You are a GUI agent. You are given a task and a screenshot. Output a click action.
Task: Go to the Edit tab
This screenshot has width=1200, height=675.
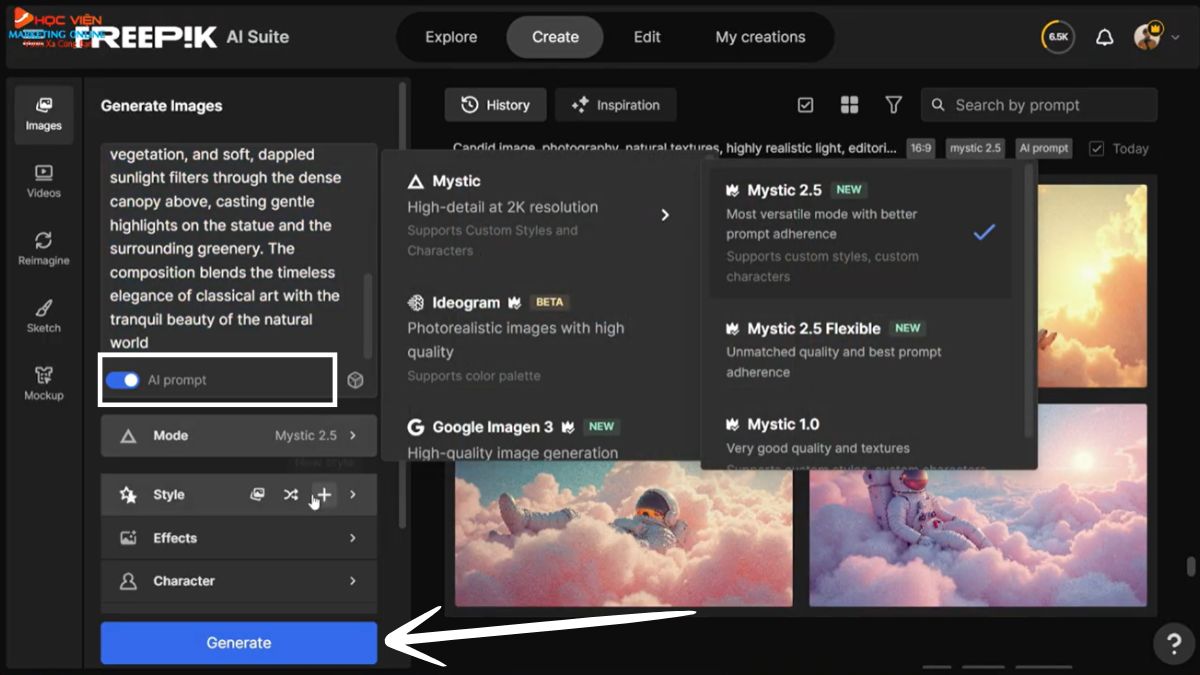tap(647, 37)
